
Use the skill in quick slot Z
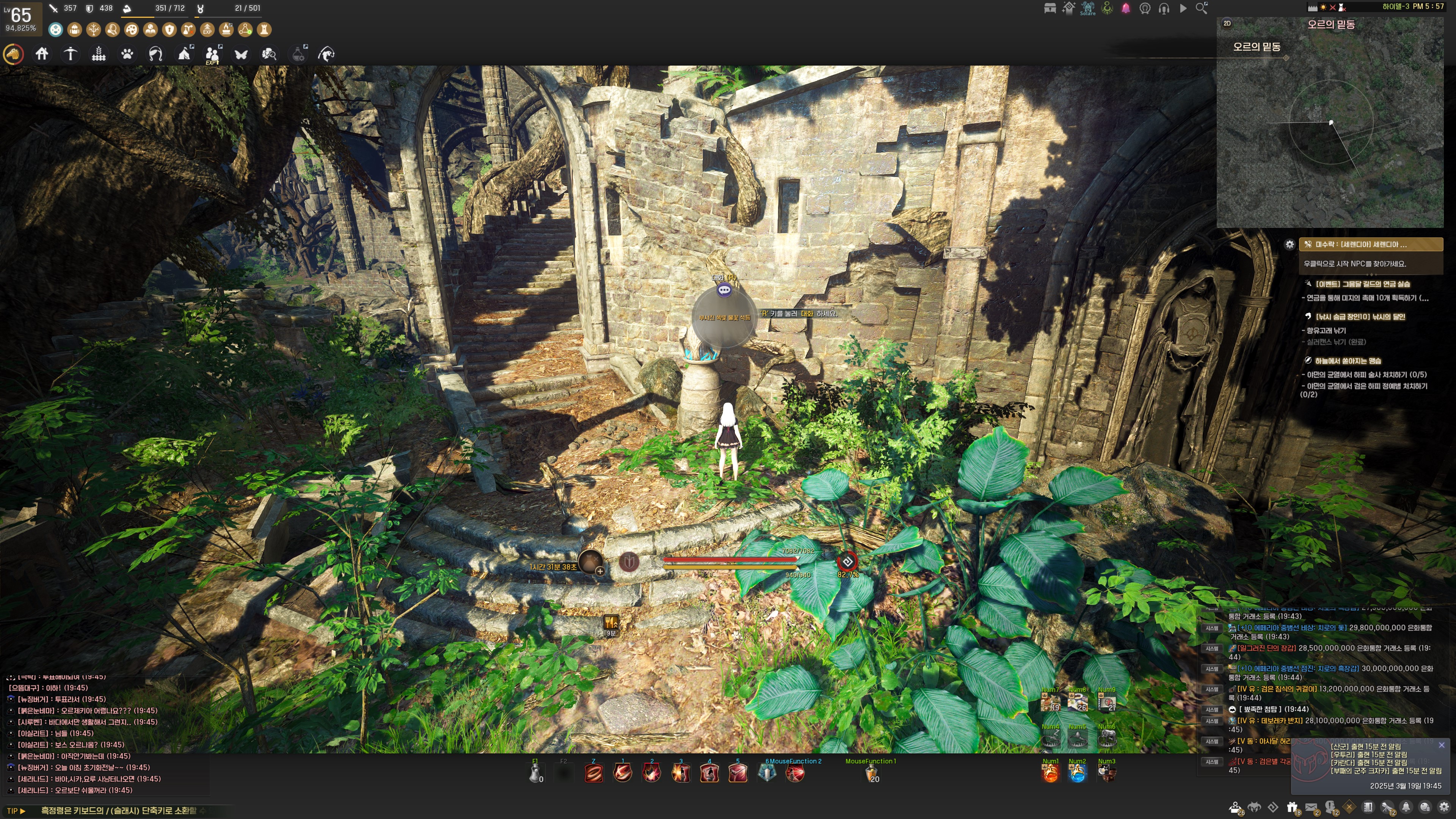593,773
